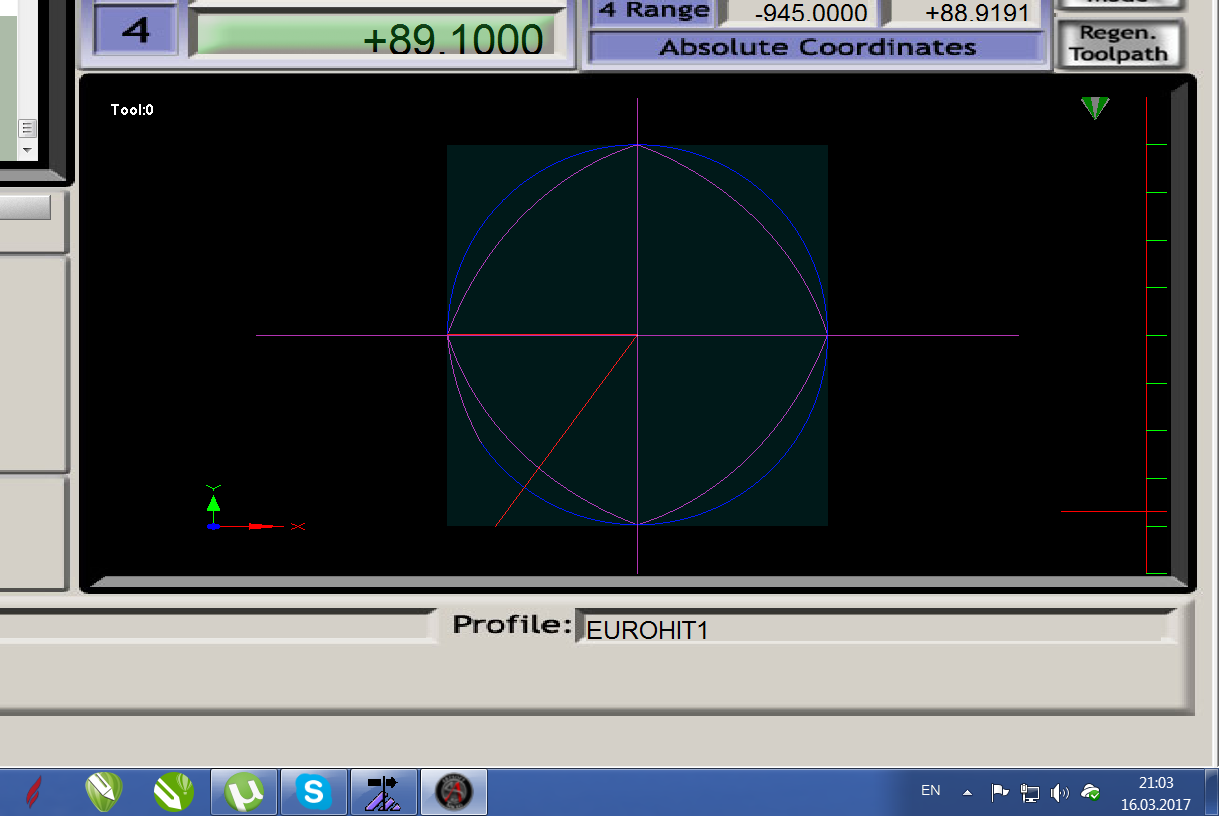Click the red vertical scale bar in toolpath view

(x=1146, y=335)
